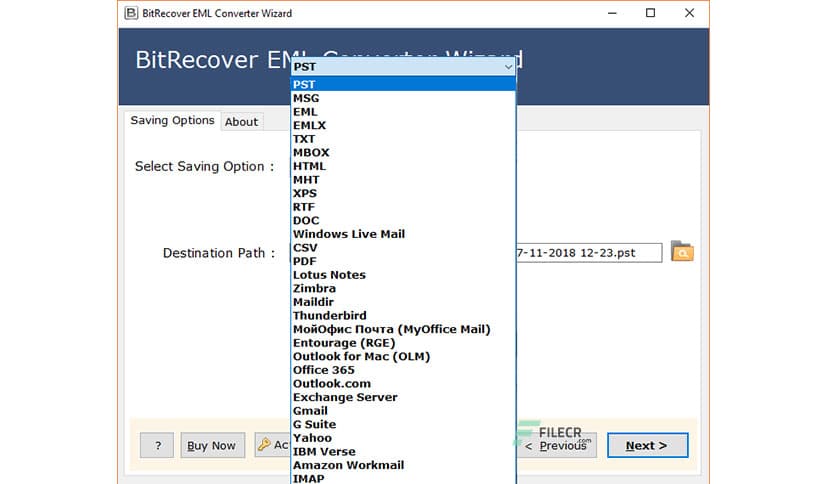Click the Buy Now button
836x484 pixels.
point(212,445)
